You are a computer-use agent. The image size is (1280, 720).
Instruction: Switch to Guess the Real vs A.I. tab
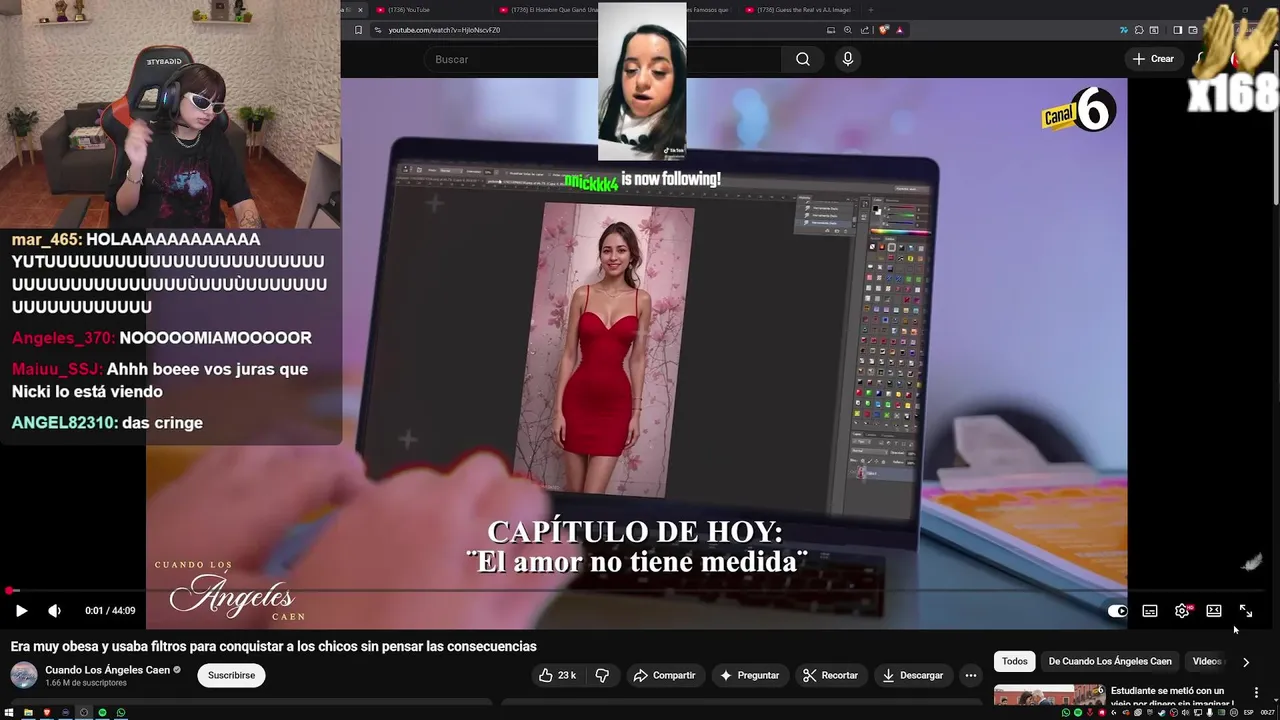[802, 10]
